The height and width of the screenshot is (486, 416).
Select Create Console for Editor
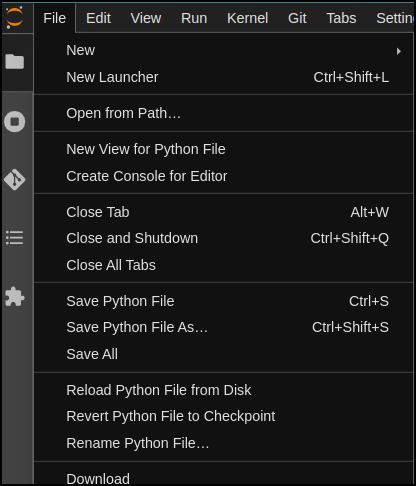[x=223, y=176]
